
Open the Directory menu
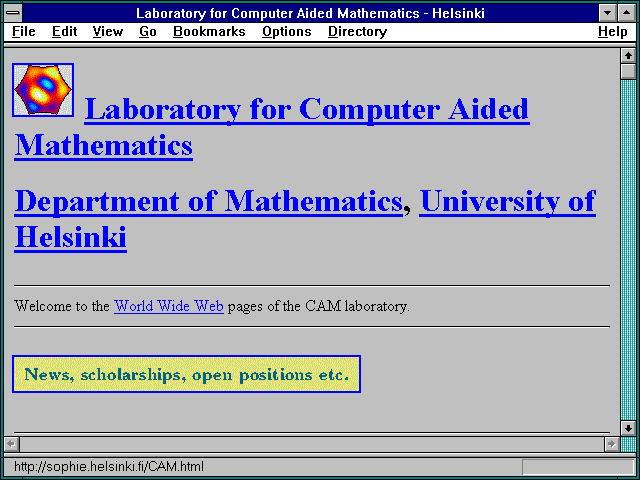[x=358, y=31]
